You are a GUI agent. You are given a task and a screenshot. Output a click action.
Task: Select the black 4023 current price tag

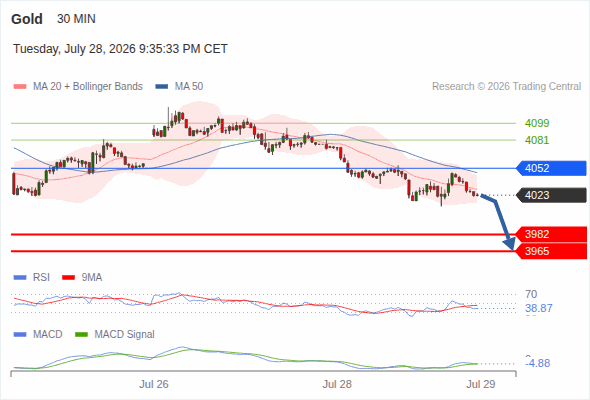click(x=551, y=195)
